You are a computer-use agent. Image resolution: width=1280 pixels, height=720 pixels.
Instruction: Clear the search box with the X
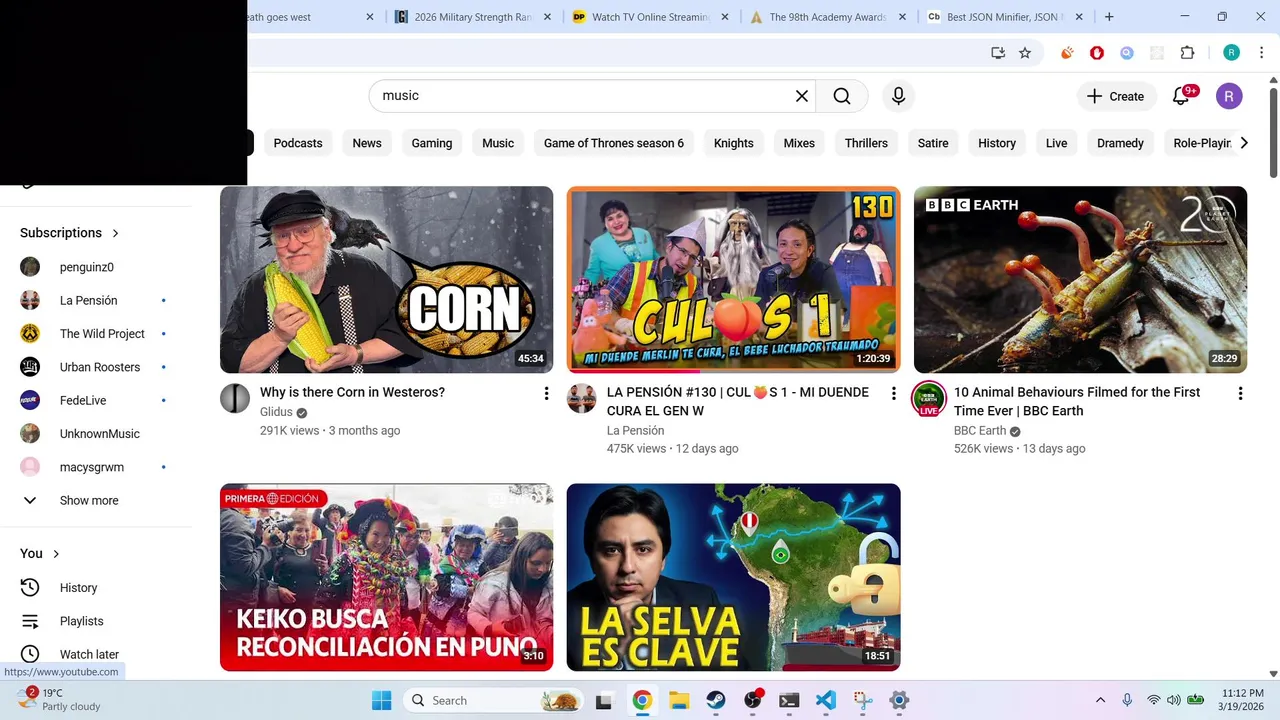tap(801, 96)
